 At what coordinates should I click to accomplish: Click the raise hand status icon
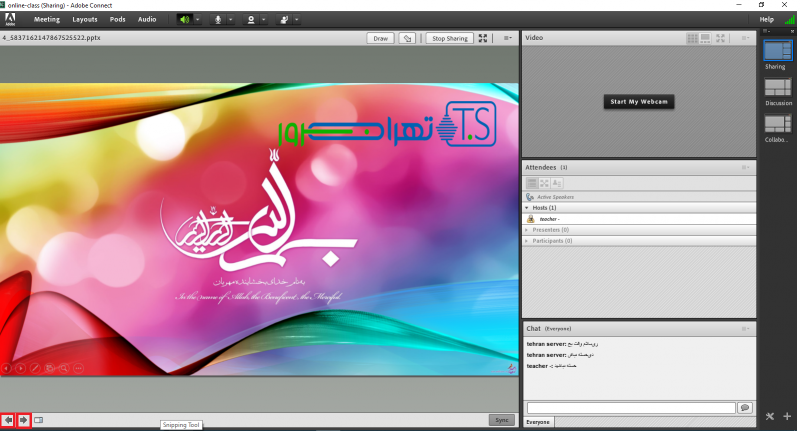283,19
